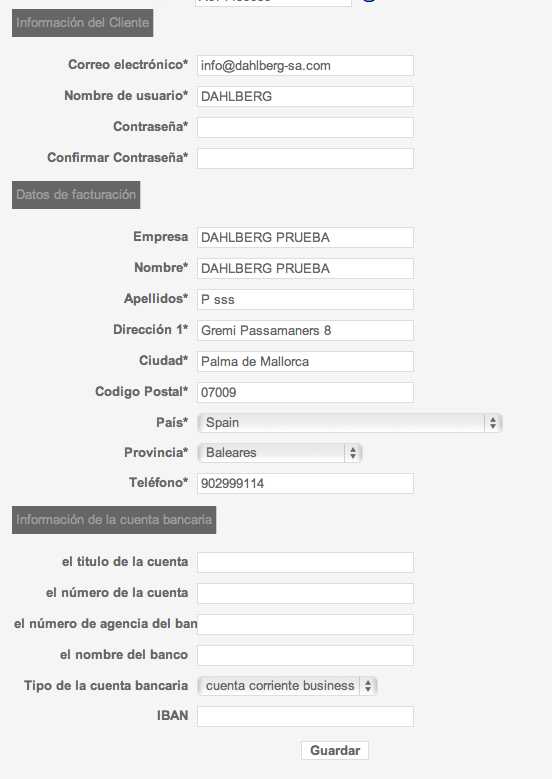Focus the Contraseña password field

[305, 128]
